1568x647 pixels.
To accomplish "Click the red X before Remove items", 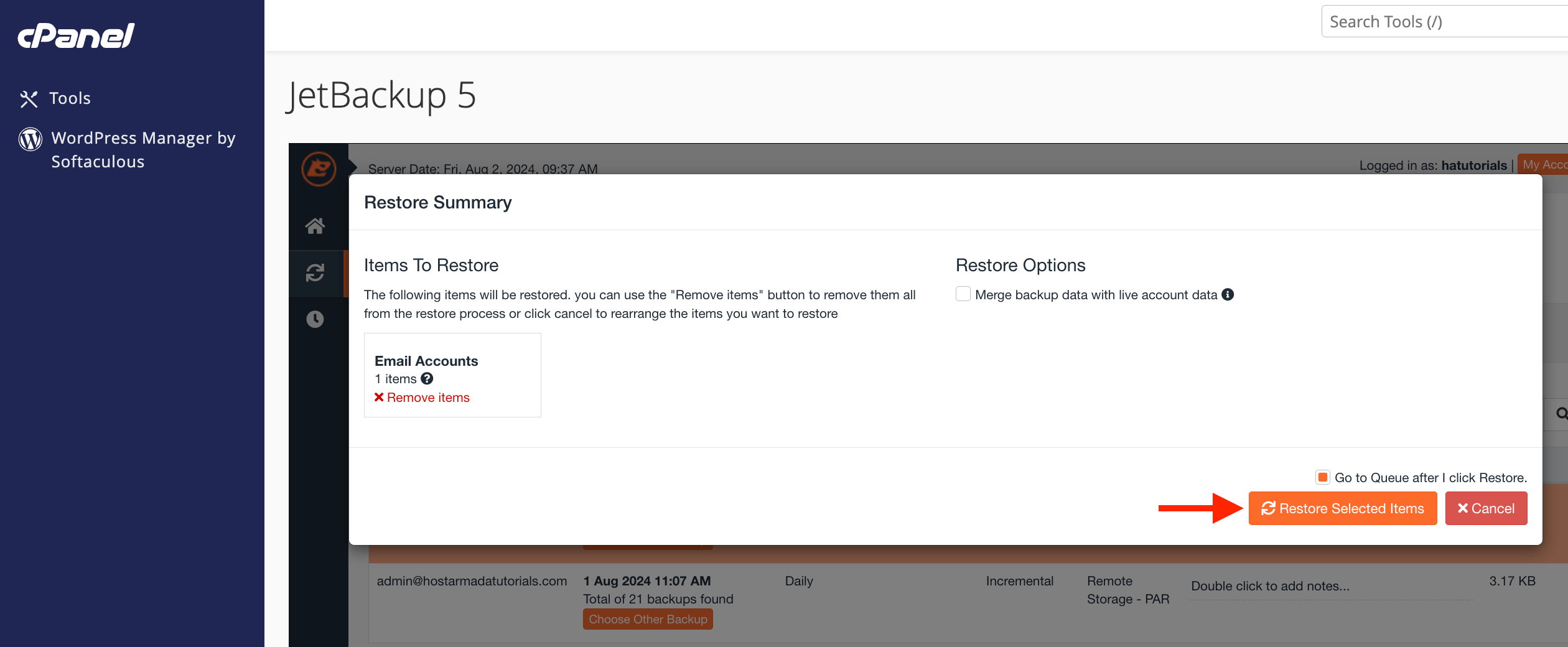I will tap(379, 397).
